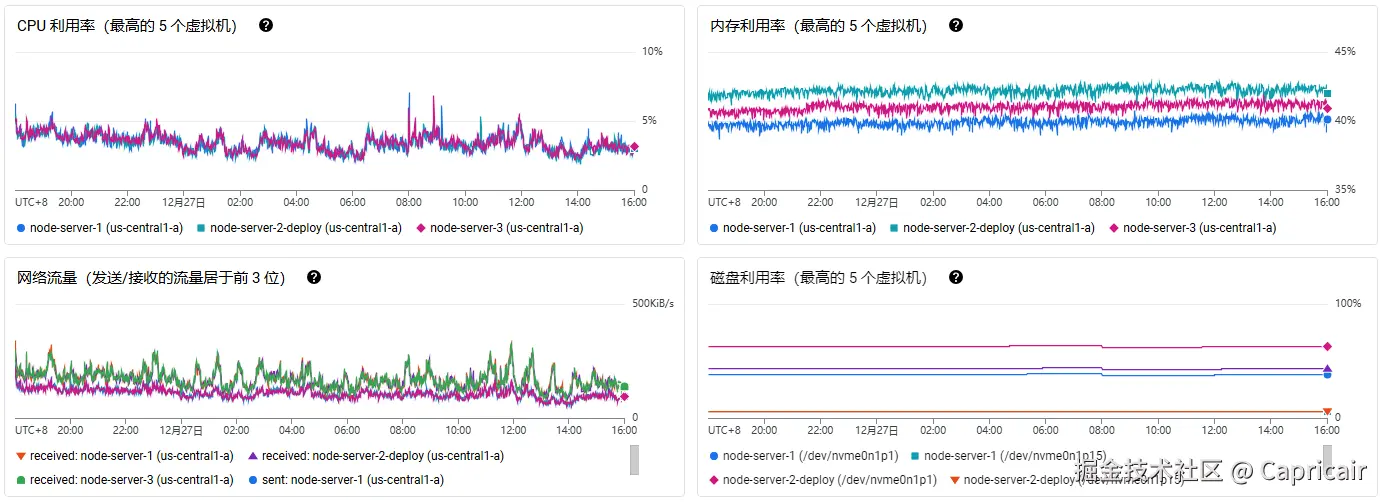Viewport: 1383px width, 502px height.
Task: Click the 35% axis label on memory chart
Action: 1345,189
